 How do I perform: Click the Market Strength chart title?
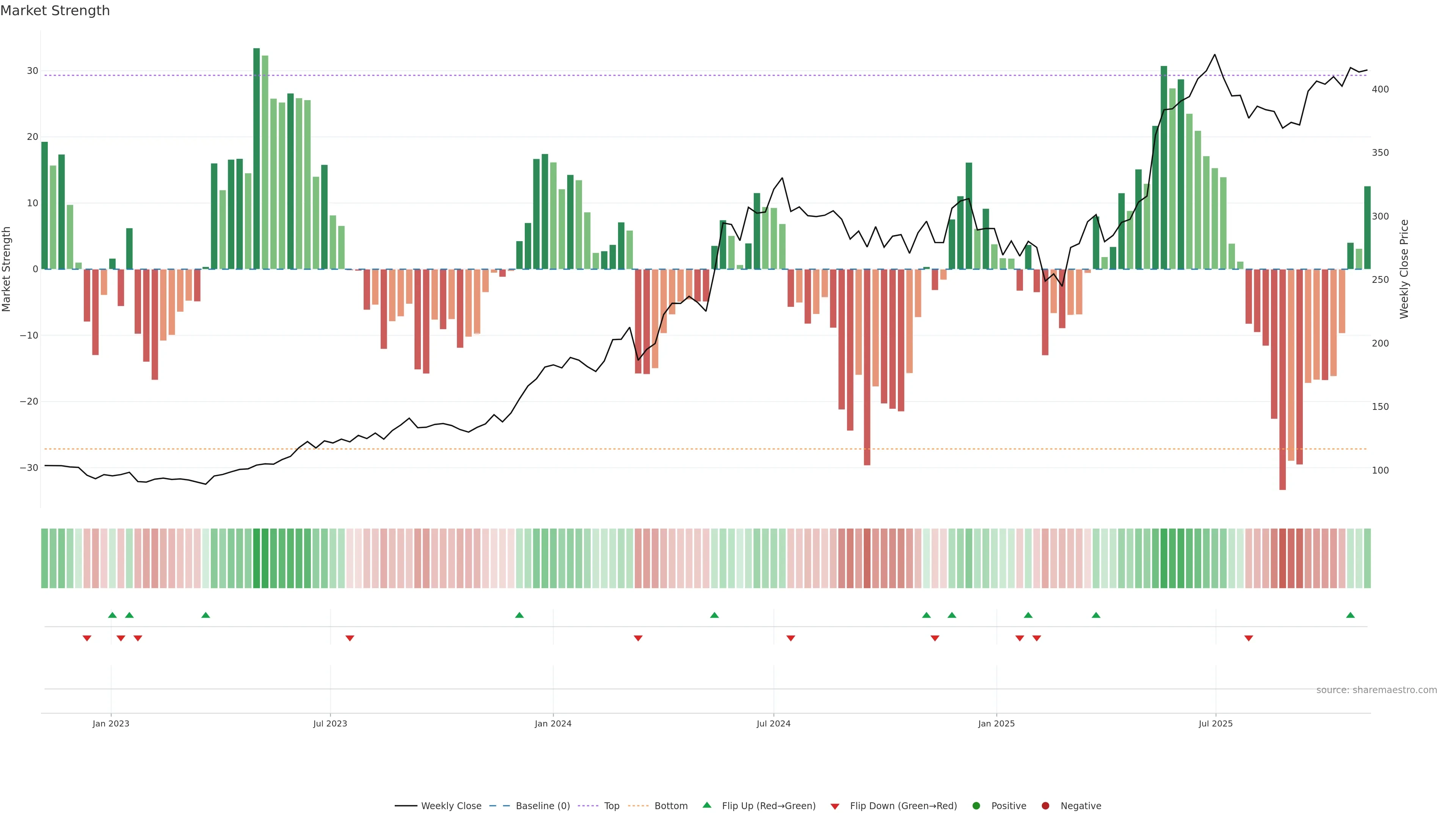pyautogui.click(x=55, y=11)
